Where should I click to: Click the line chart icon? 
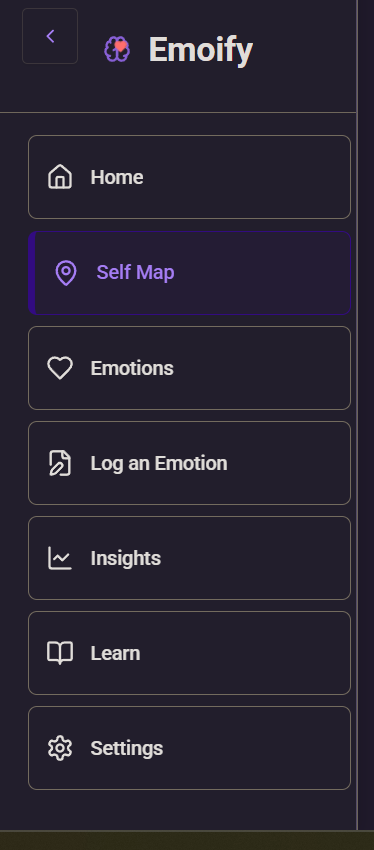point(60,558)
